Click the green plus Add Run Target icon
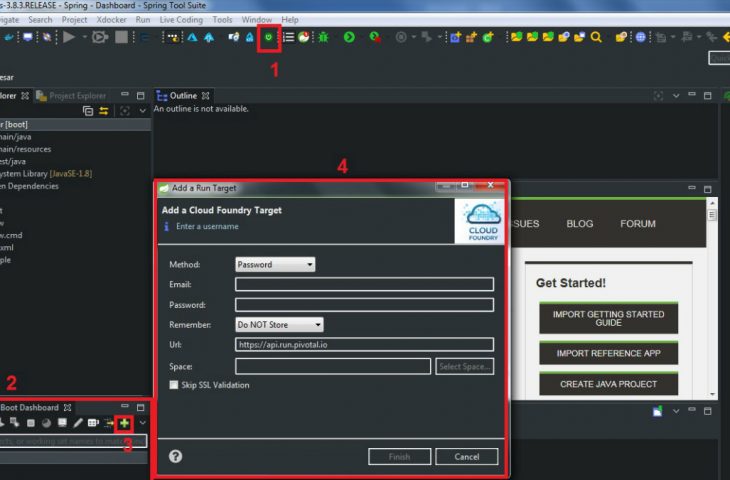730x480 pixels. coord(124,423)
